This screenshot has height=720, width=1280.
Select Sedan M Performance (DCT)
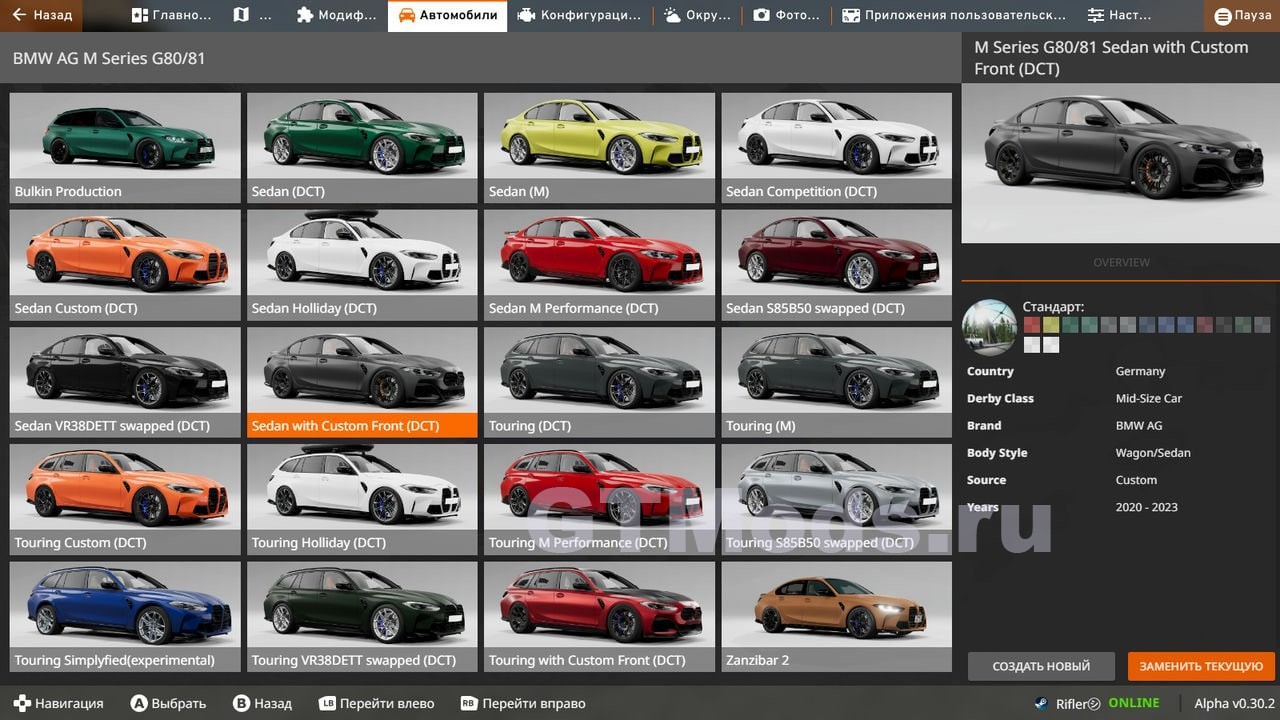(599, 265)
